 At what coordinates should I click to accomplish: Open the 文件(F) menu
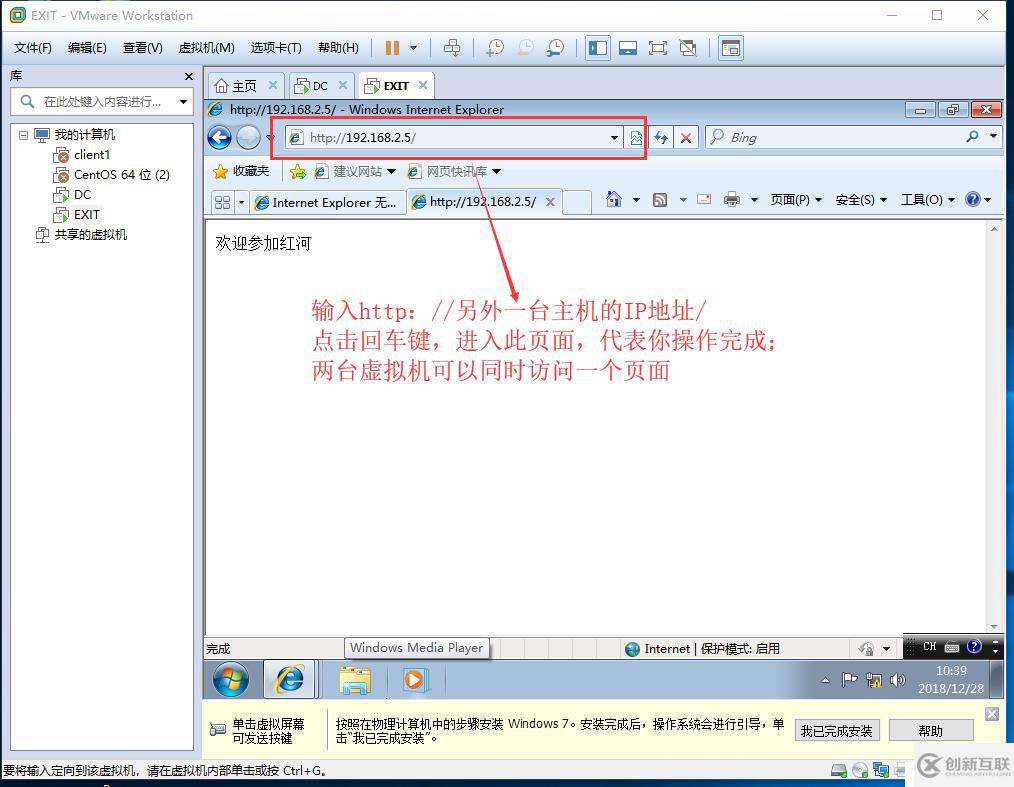(x=32, y=48)
